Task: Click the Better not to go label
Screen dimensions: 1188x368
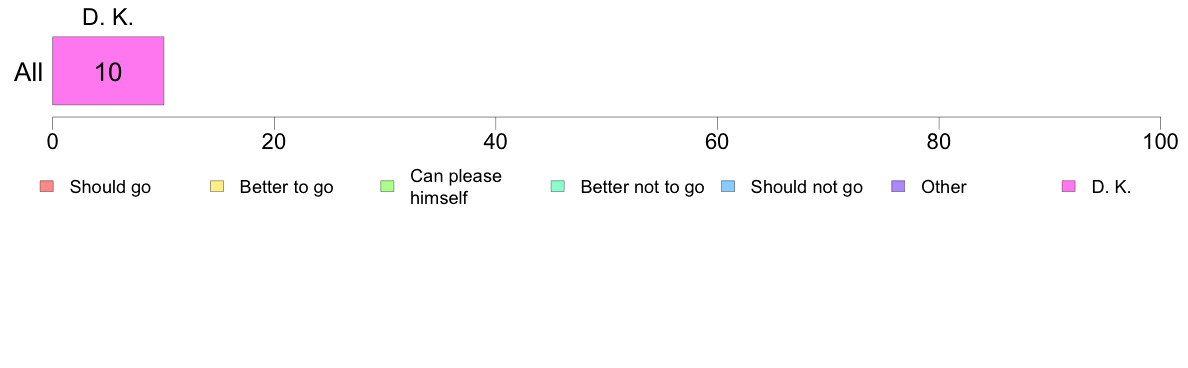Action: point(642,187)
